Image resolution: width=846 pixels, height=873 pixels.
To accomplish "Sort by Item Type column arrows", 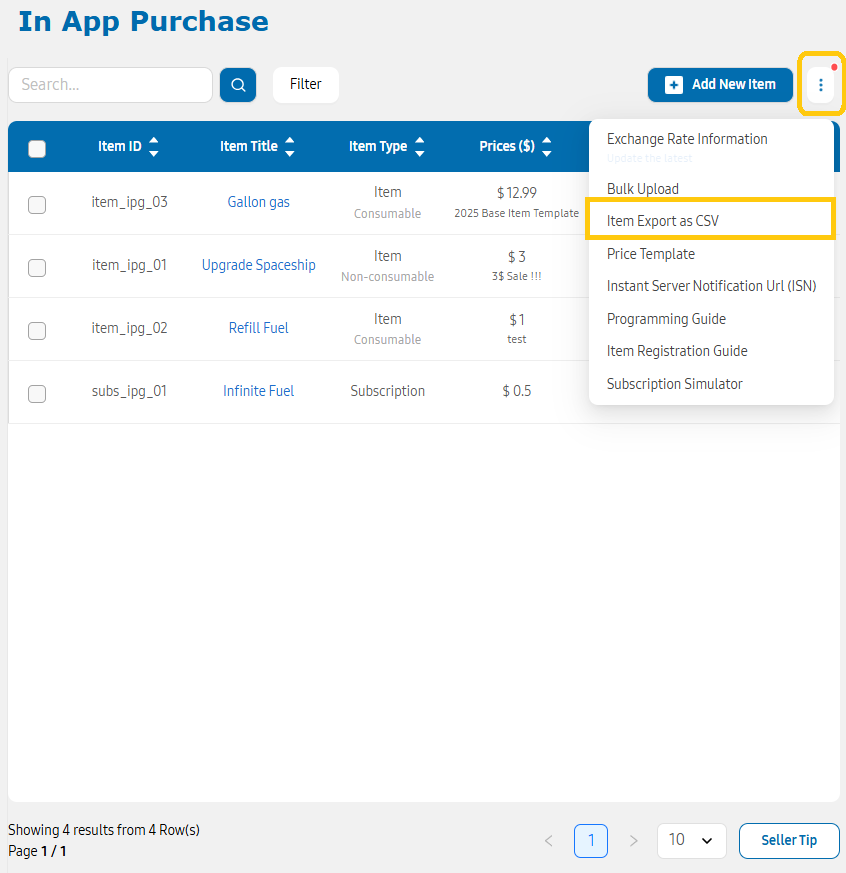I will (x=420, y=146).
